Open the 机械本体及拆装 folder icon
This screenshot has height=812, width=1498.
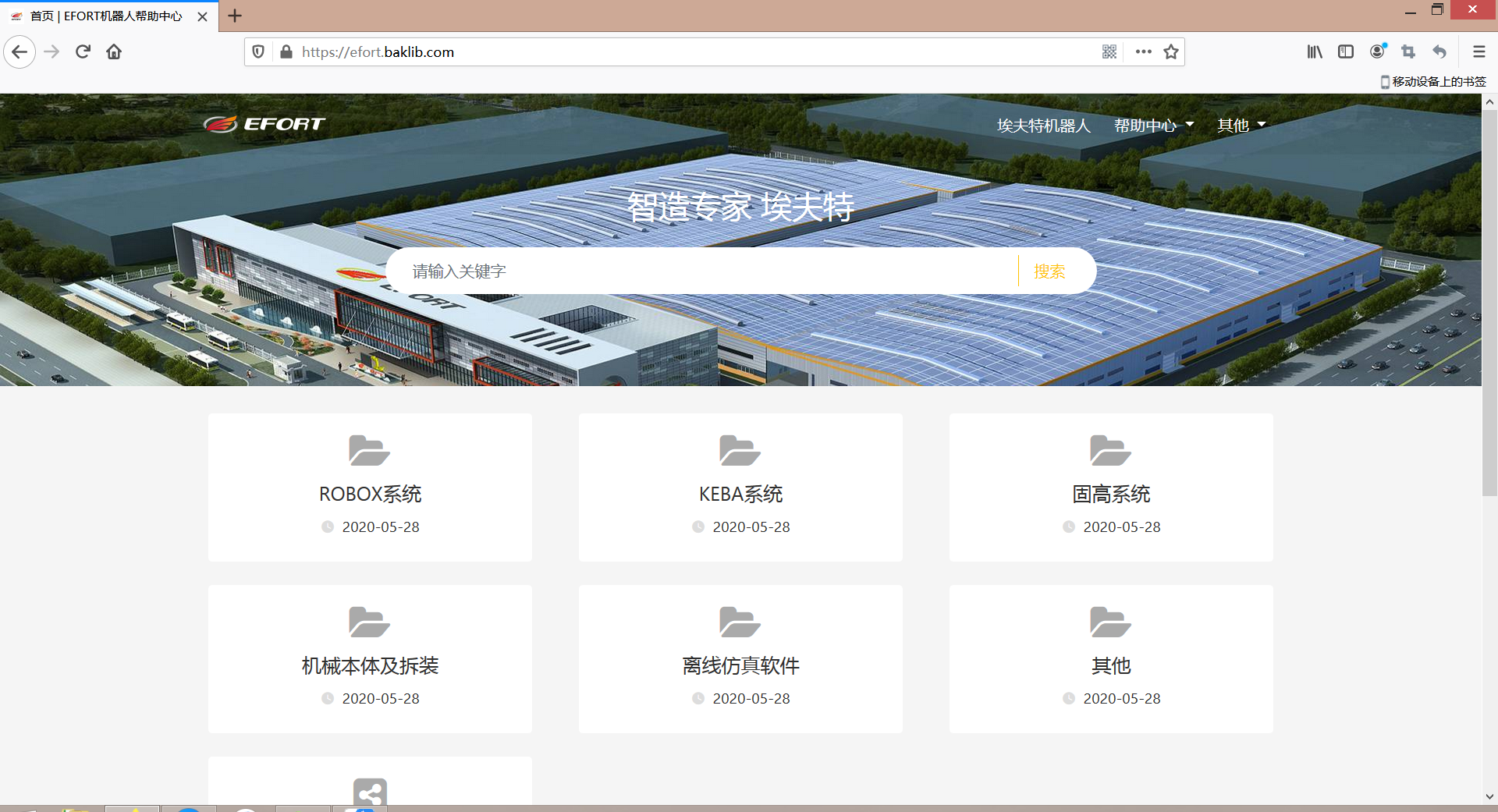(x=370, y=622)
